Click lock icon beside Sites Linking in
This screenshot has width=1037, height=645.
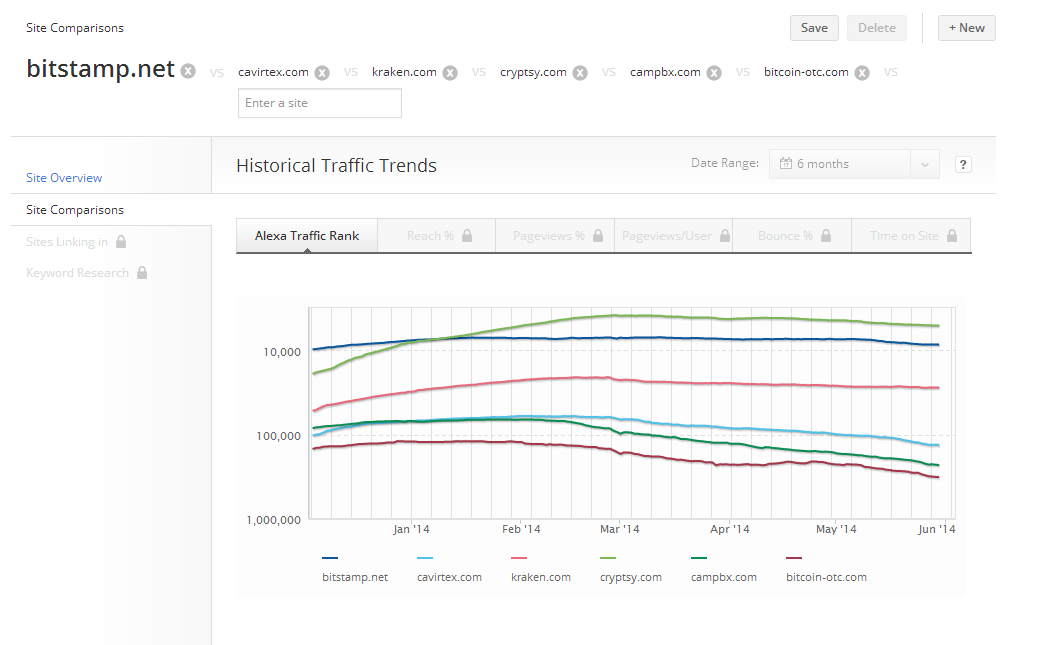click(121, 242)
